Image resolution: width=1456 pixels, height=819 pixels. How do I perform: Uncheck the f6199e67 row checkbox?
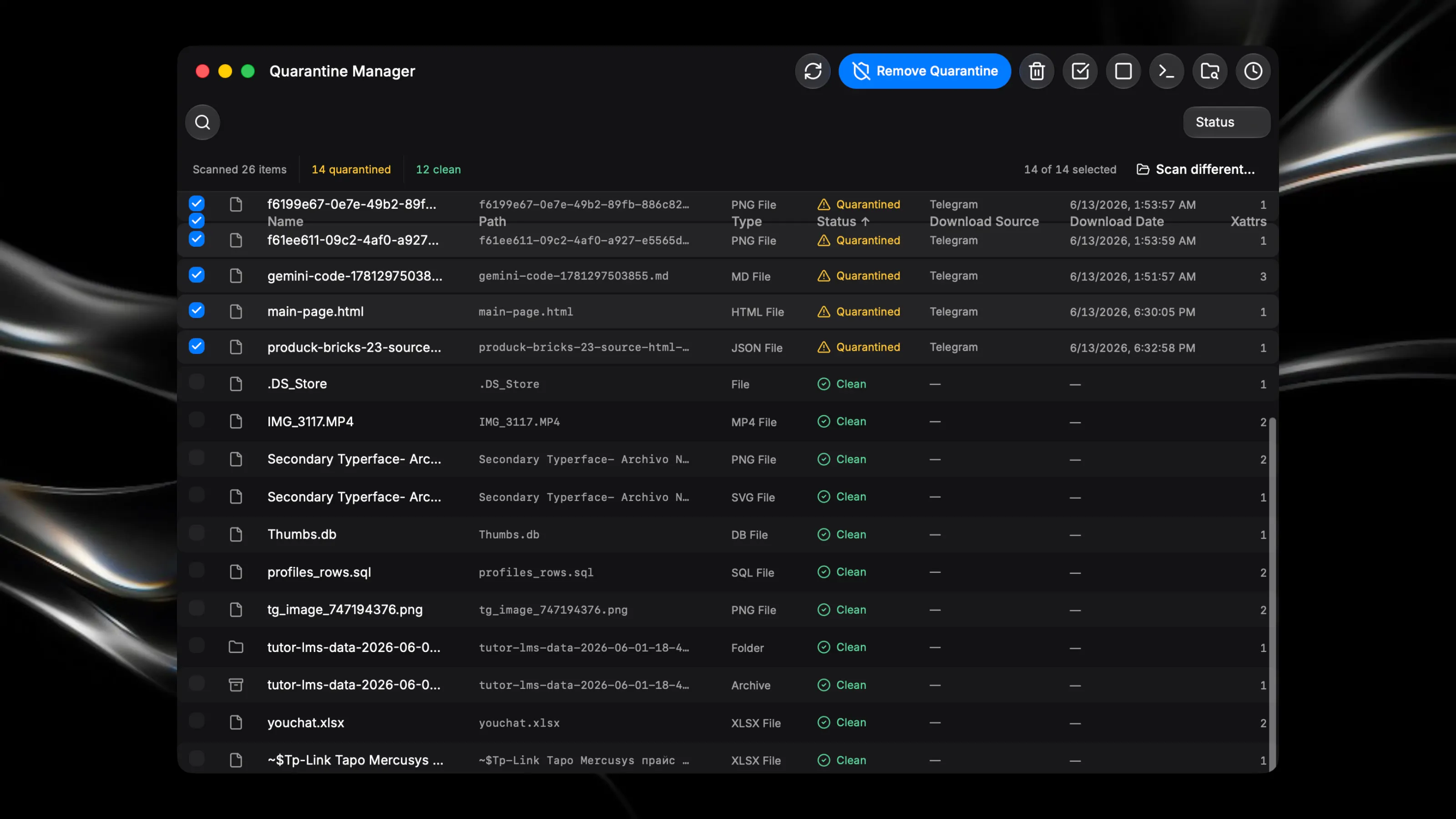tap(197, 203)
